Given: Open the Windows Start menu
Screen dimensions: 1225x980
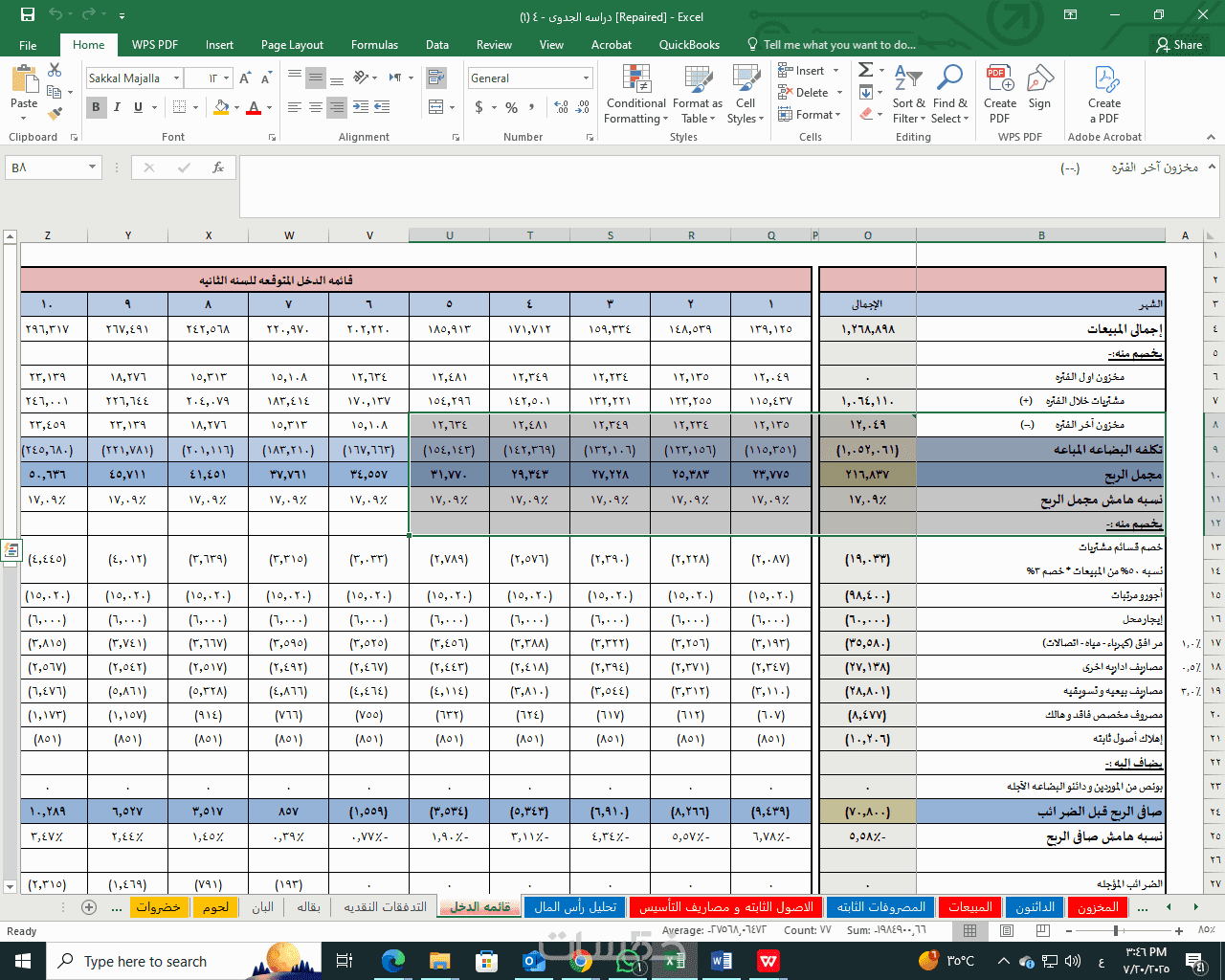Looking at the screenshot, I should 23,961.
